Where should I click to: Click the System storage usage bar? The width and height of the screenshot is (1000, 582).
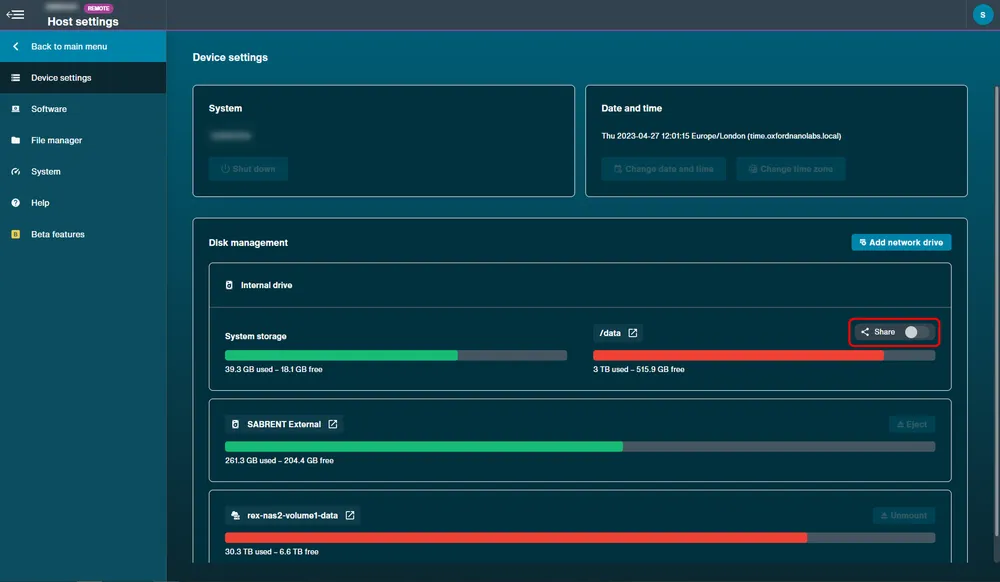click(395, 355)
